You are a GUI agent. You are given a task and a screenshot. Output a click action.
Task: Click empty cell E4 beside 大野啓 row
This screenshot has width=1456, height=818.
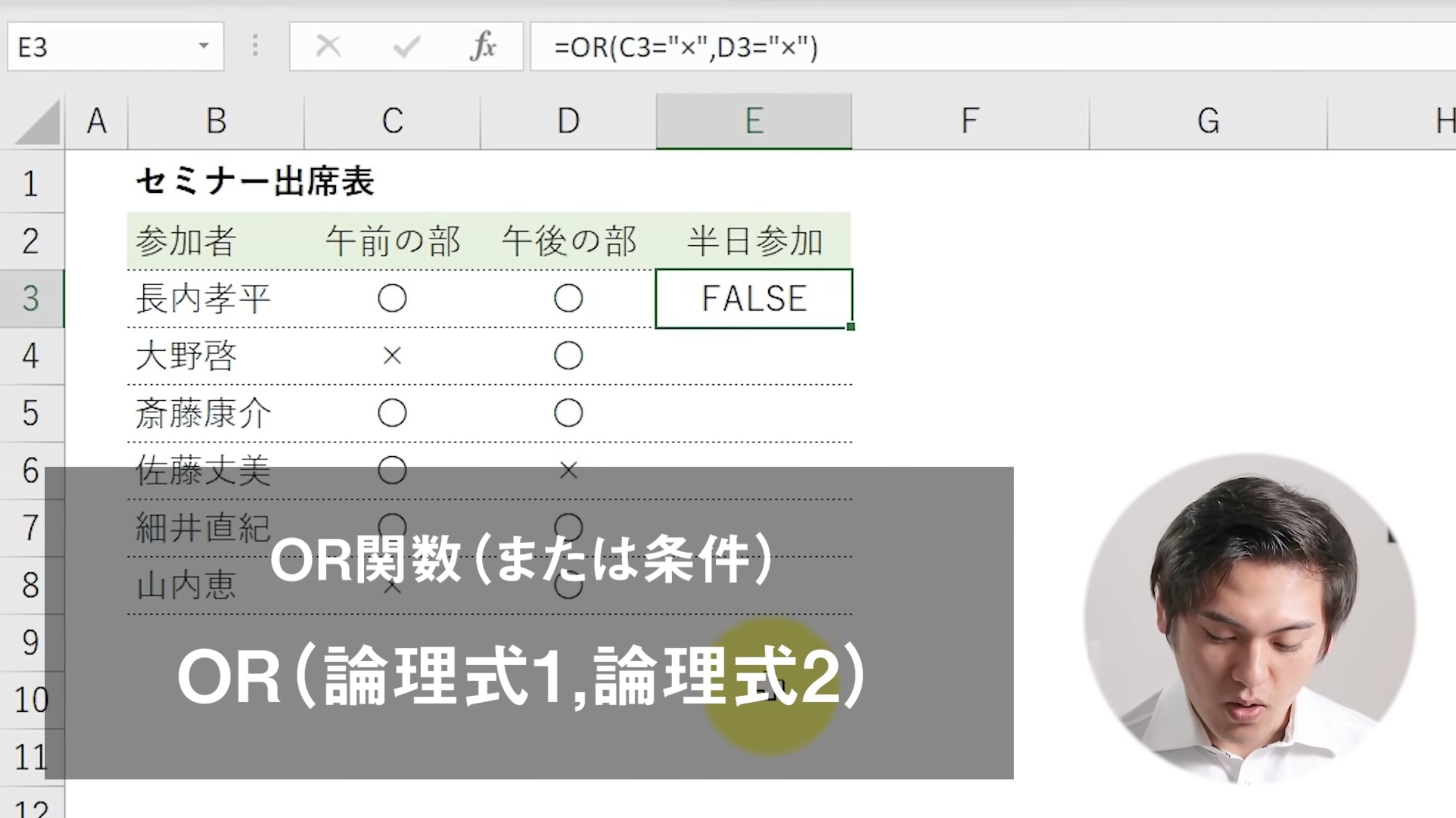[x=754, y=356]
